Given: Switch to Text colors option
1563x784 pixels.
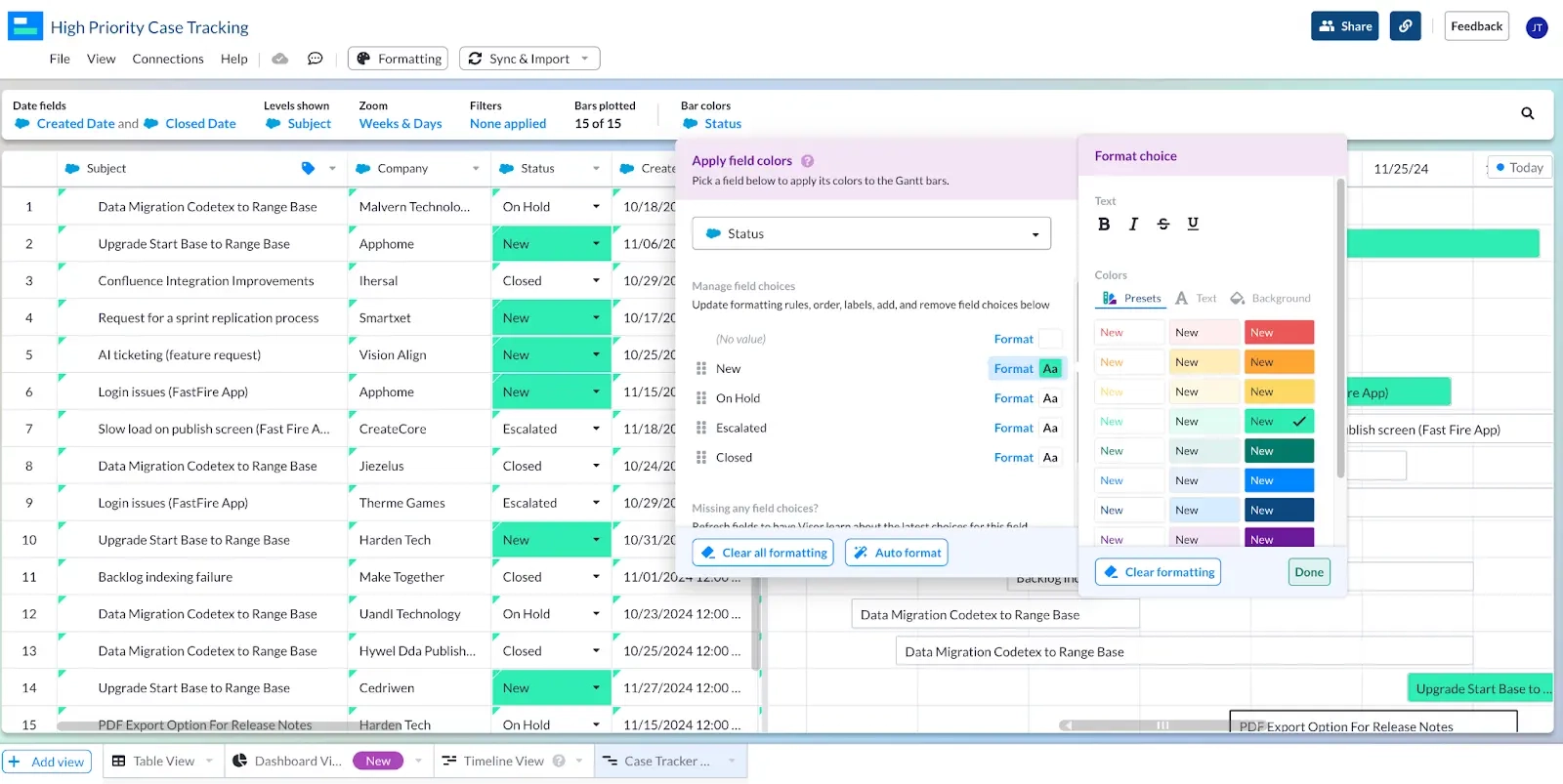Looking at the screenshot, I should (1196, 299).
